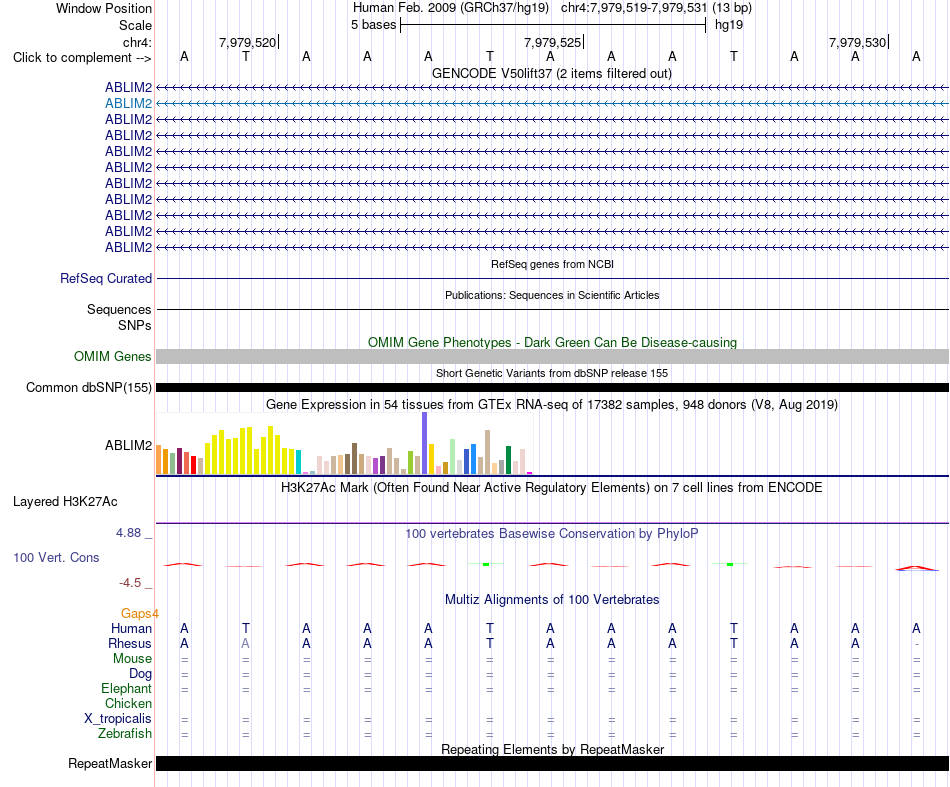Select the light-blue highlighted ABLIM2 transcript label
Image resolution: width=950 pixels, height=787 pixels.
(128, 104)
